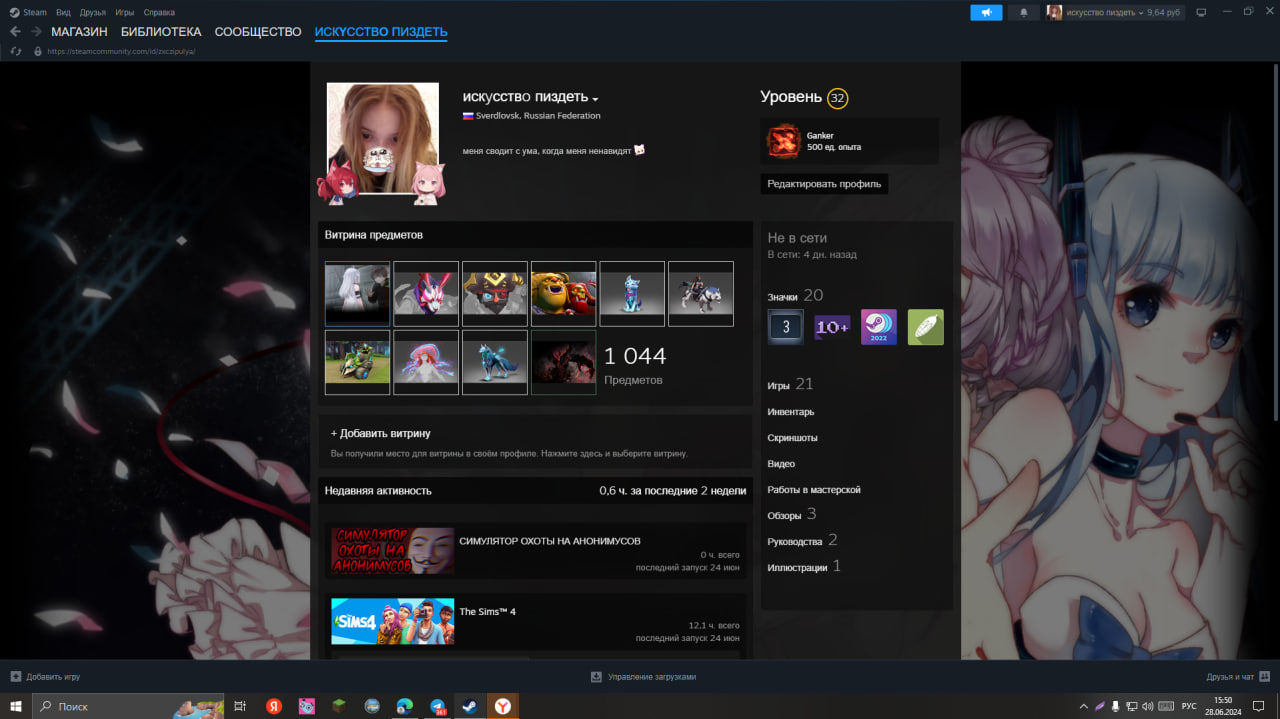Open the green feather badge
This screenshot has width=1280, height=719.
(x=926, y=327)
